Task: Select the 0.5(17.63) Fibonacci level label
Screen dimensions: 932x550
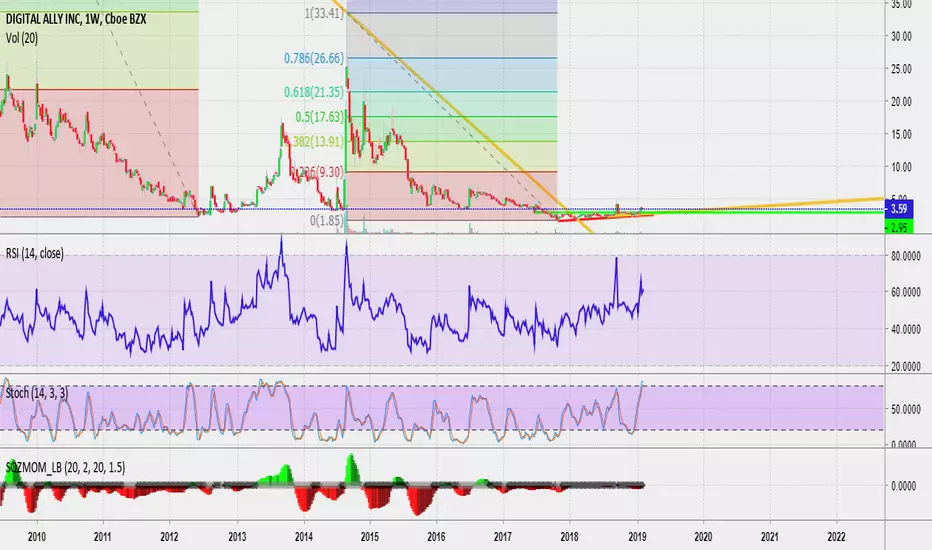Action: point(320,117)
